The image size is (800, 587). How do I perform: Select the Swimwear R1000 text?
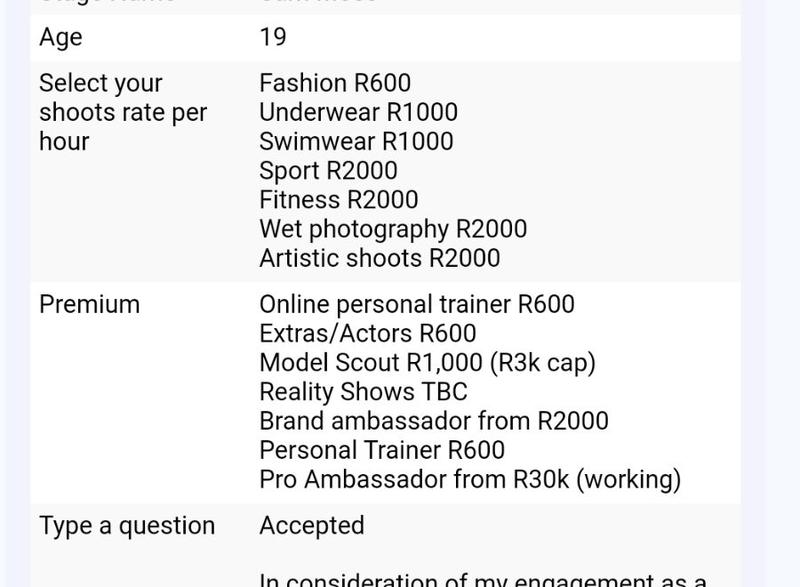coord(356,141)
